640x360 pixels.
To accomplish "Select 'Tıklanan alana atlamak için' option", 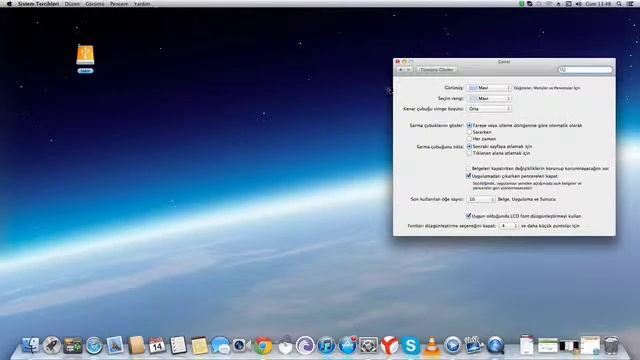I will [x=469, y=153].
